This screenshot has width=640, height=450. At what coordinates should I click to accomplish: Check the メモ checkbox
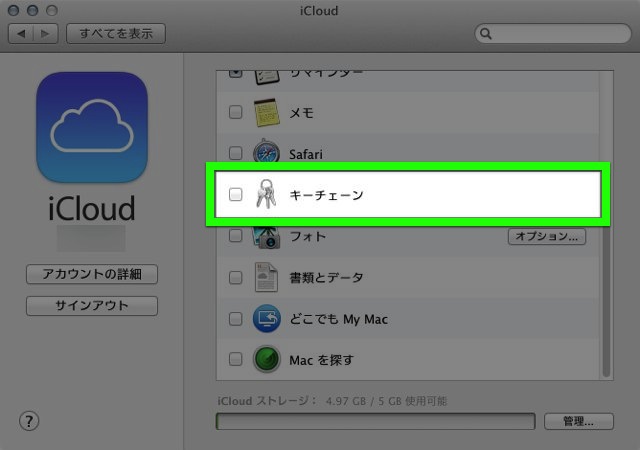click(236, 113)
